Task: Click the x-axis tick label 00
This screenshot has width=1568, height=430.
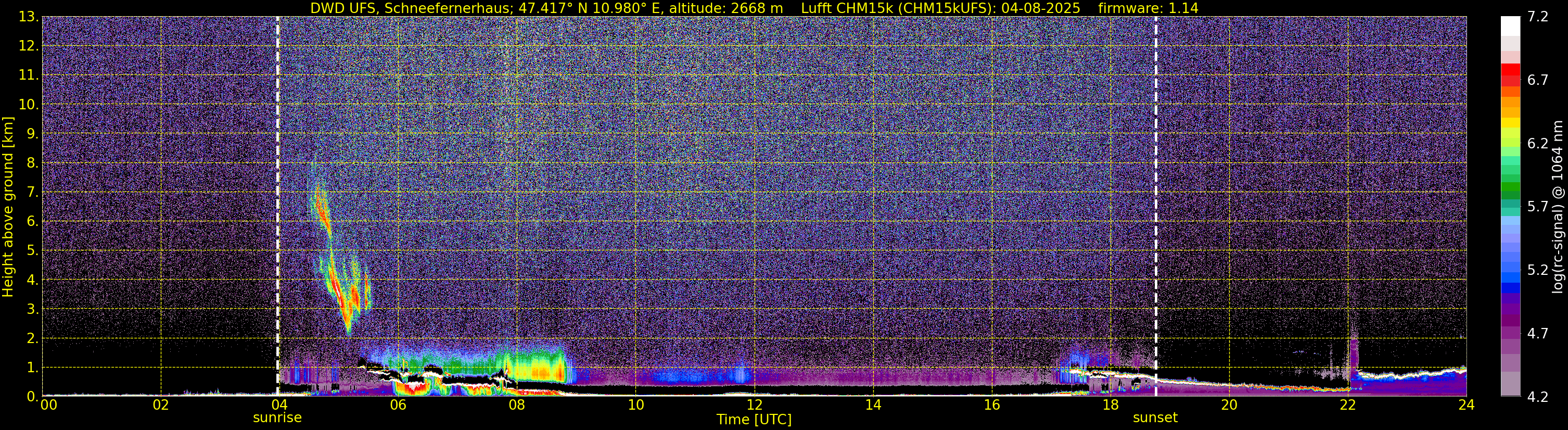Action: click(48, 405)
